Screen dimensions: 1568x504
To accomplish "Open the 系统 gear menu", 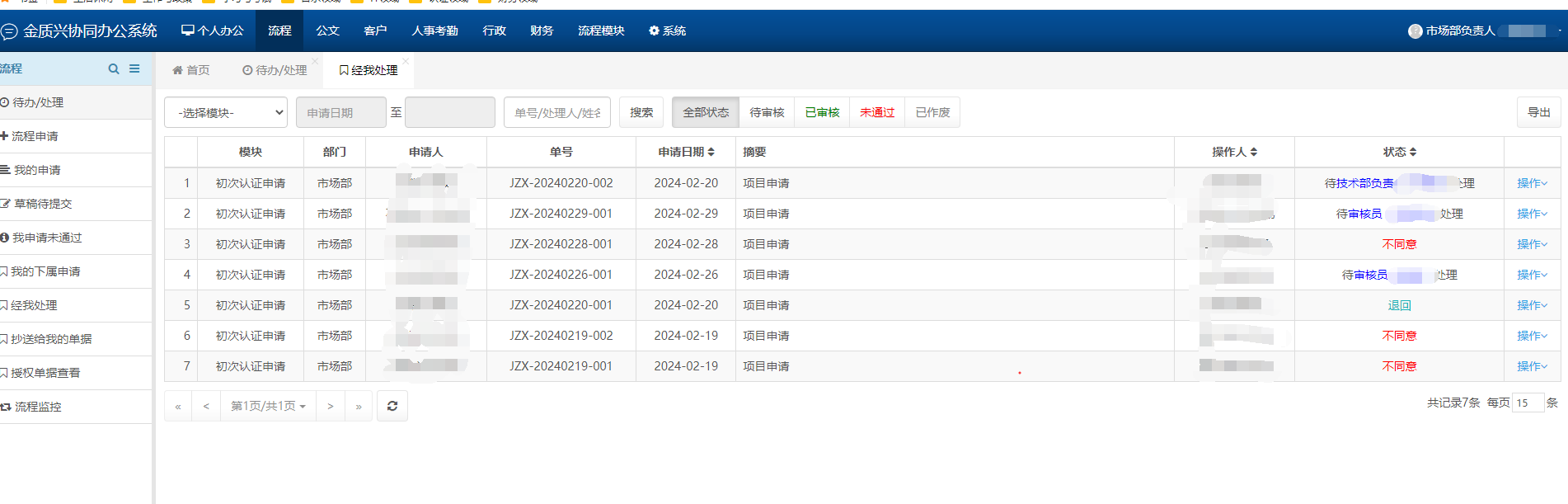I will pos(667,31).
